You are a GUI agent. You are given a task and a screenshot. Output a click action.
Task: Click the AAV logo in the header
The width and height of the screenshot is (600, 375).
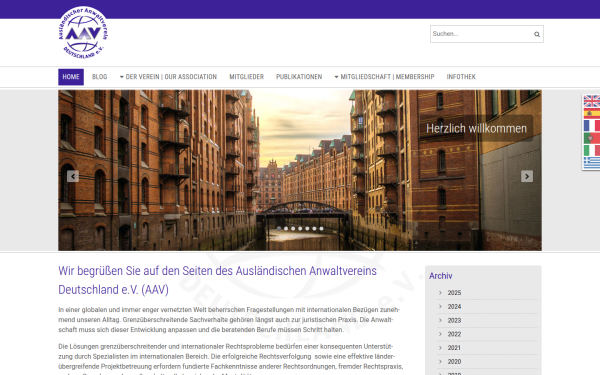click(83, 33)
